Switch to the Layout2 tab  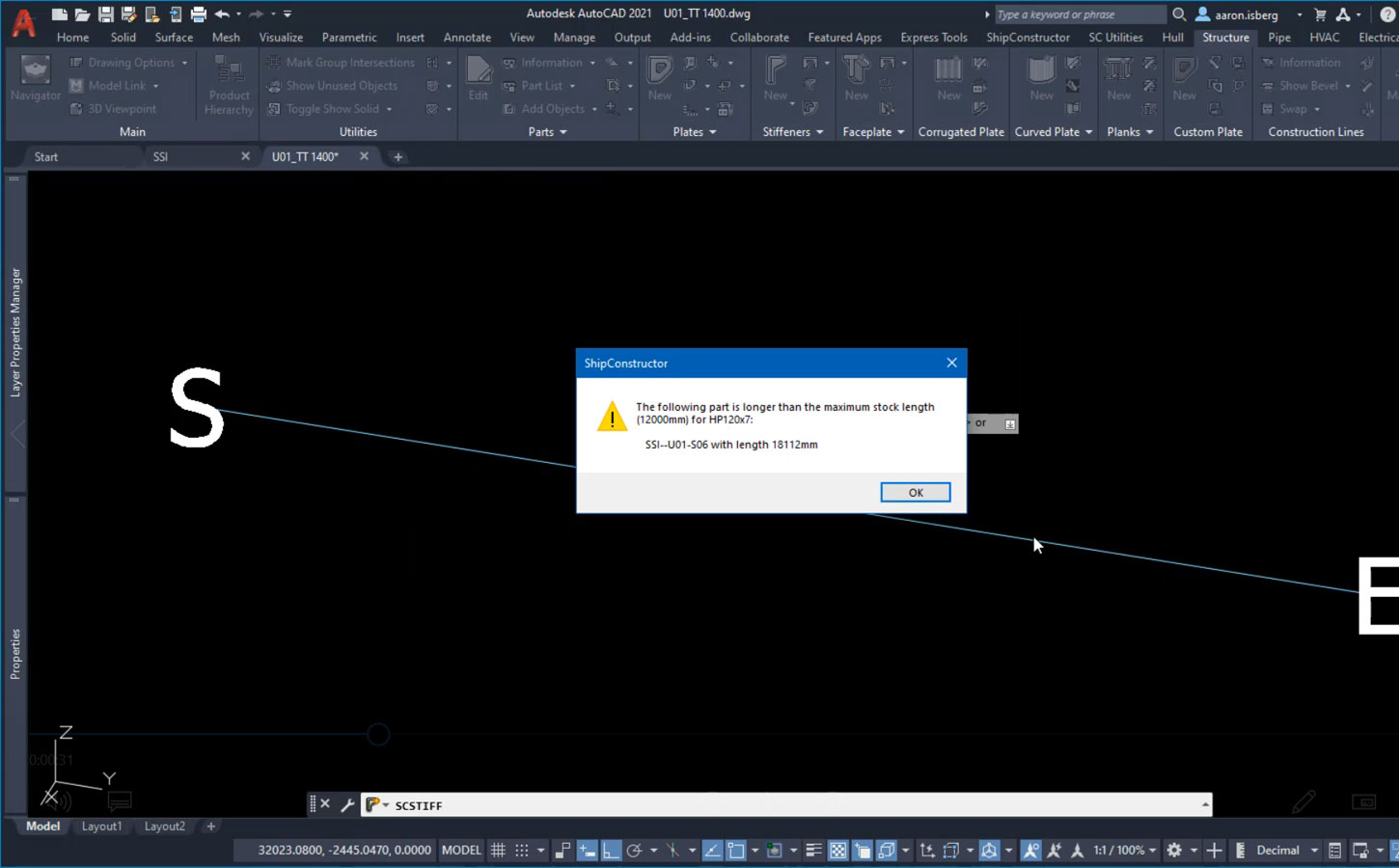[x=164, y=827]
